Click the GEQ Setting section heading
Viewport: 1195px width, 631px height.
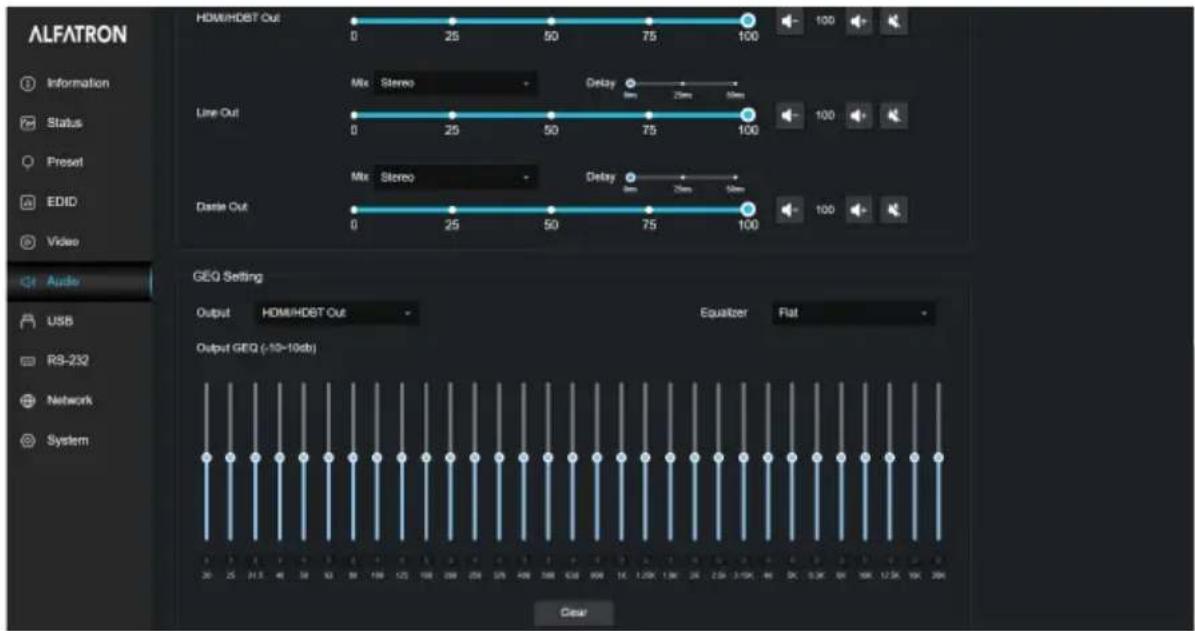229,277
